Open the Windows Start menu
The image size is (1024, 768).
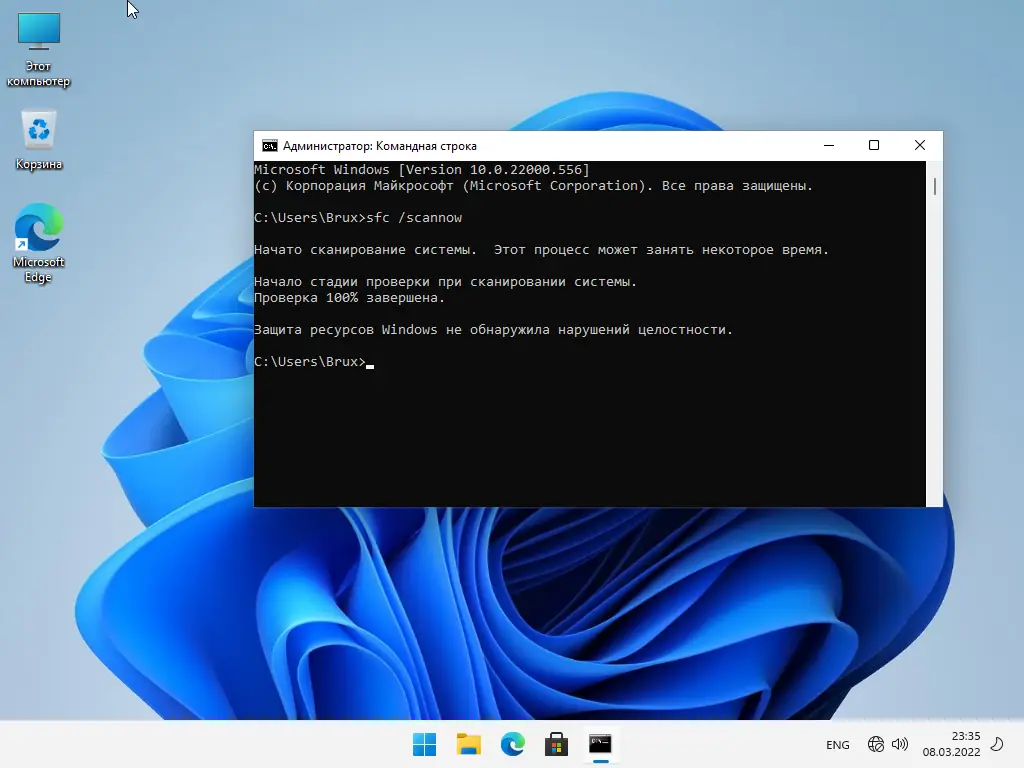424,744
